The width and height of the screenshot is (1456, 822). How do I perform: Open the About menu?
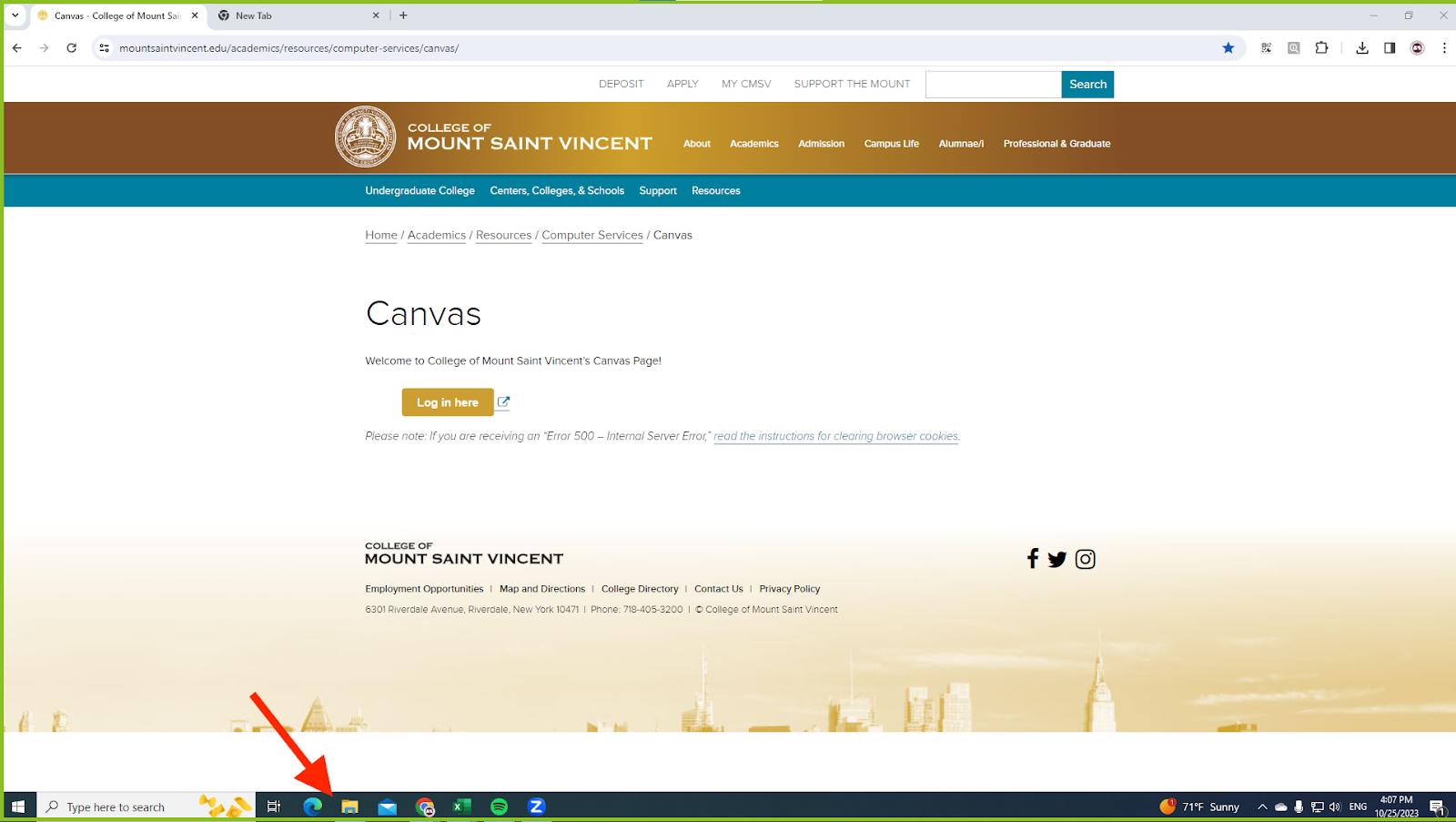(x=697, y=144)
